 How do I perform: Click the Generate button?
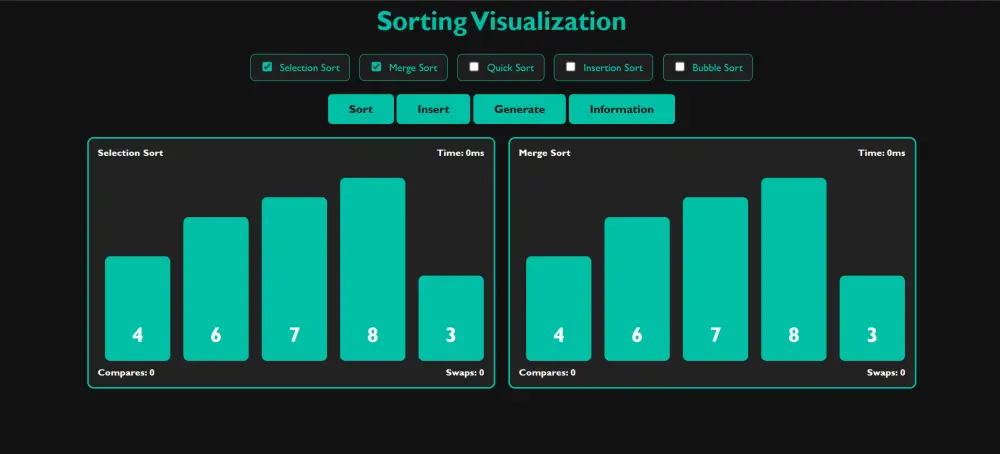coord(519,109)
